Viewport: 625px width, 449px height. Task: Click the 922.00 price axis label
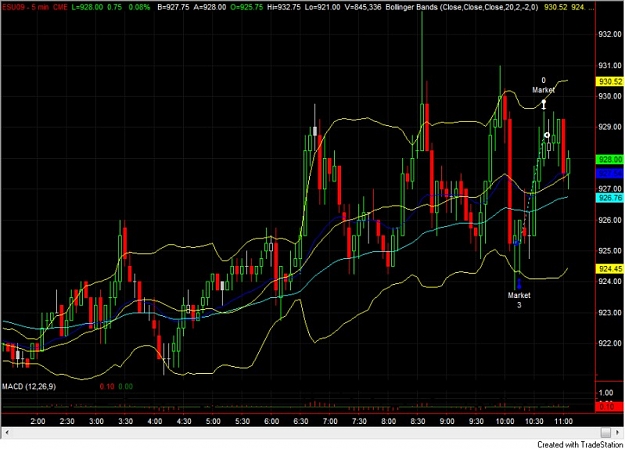[x=610, y=343]
